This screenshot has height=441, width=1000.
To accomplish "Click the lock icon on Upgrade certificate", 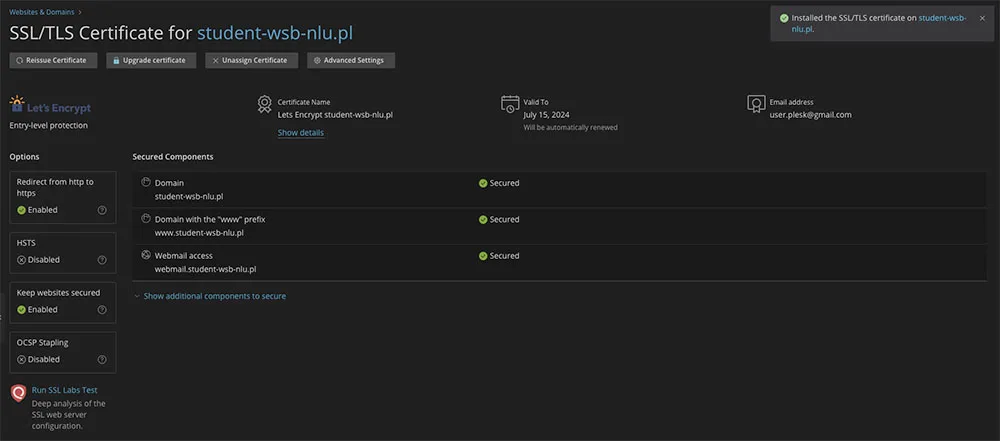I will coord(116,61).
